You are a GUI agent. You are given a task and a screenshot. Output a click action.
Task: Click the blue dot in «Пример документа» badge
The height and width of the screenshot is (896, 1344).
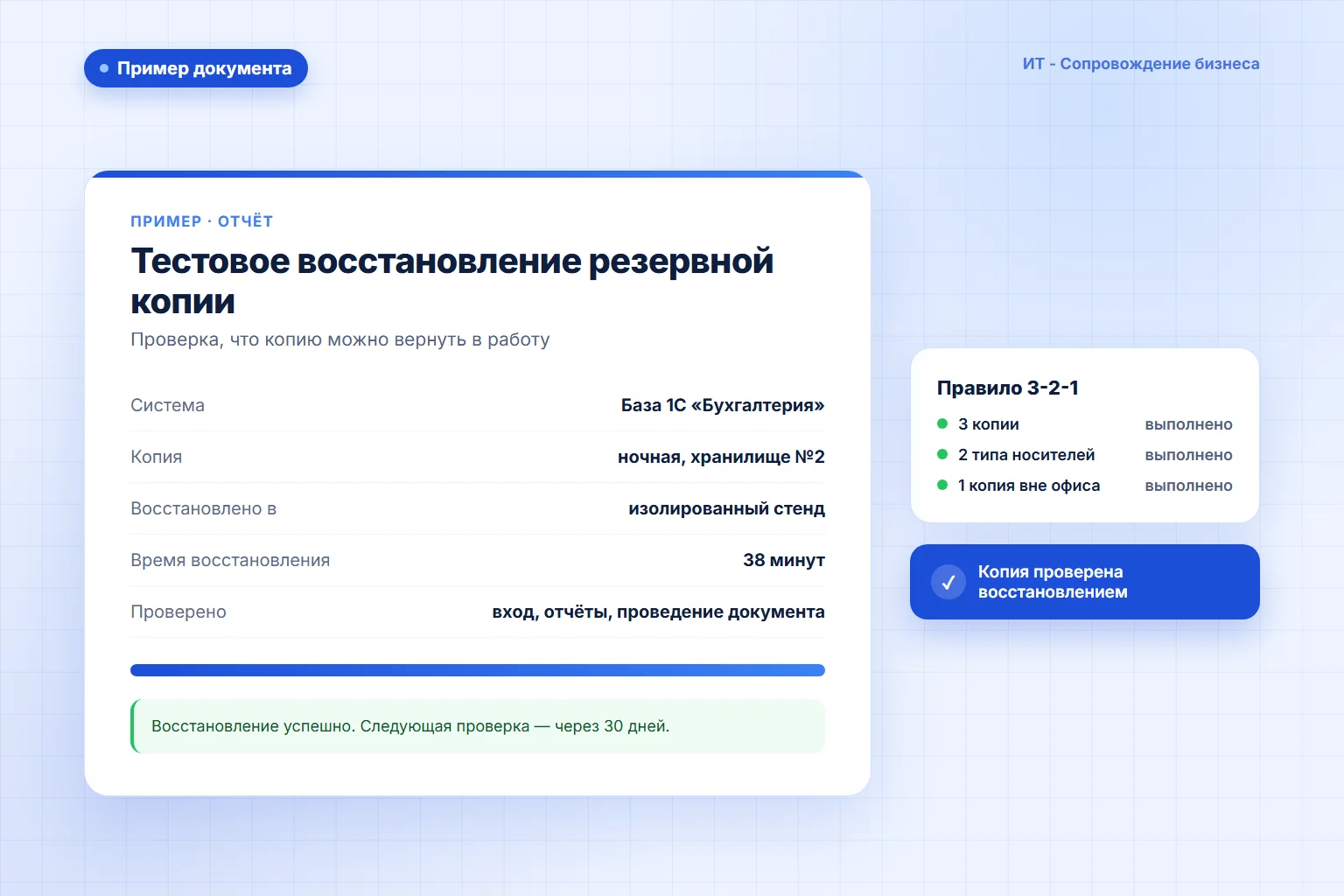pos(104,68)
